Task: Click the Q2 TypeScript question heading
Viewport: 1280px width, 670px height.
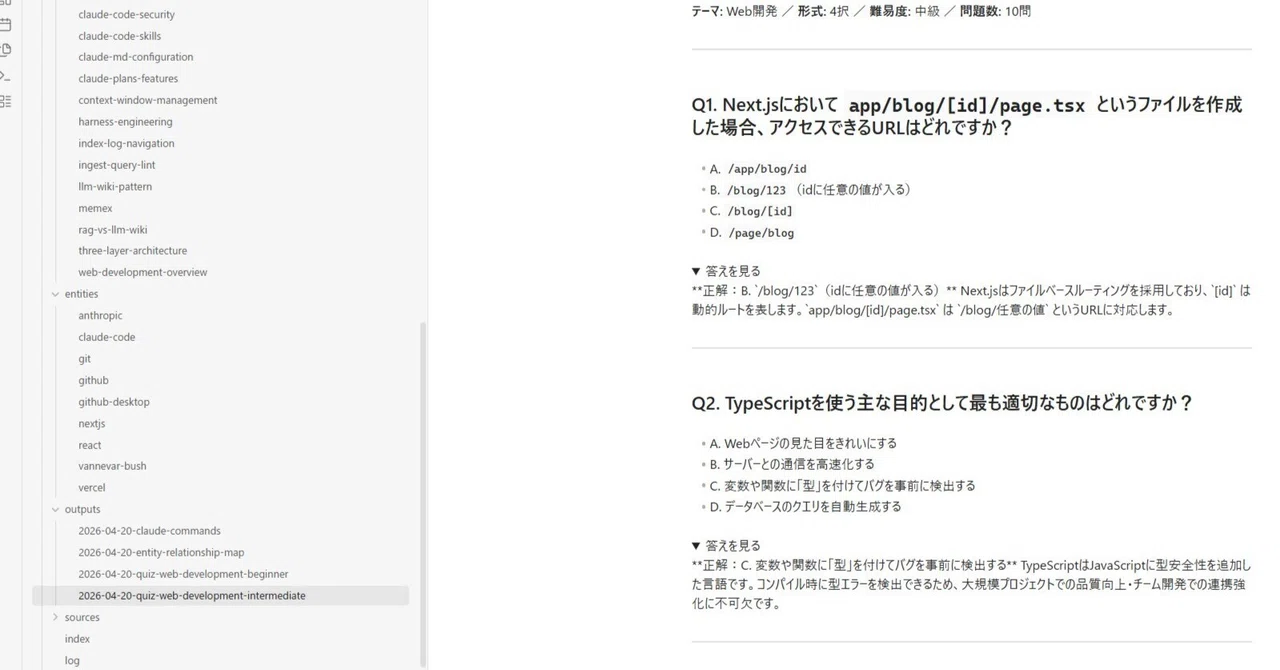Action: click(x=942, y=403)
